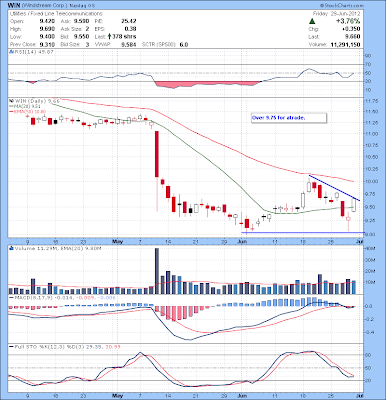Image resolution: width=386 pixels, height=400 pixels.
Task: Click the -0.4 MACD axis label
Action: tap(369, 332)
